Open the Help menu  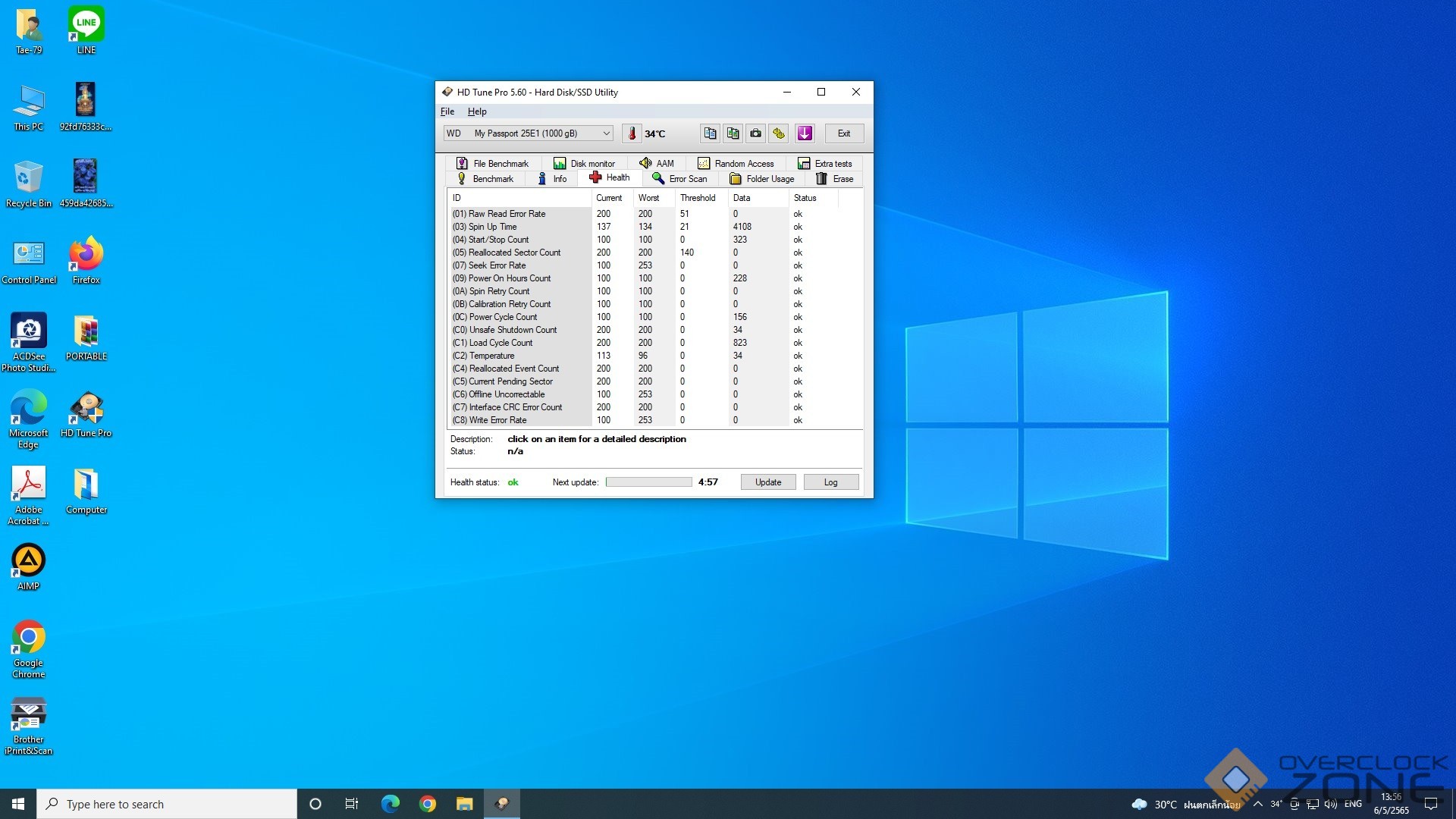pyautogui.click(x=477, y=111)
